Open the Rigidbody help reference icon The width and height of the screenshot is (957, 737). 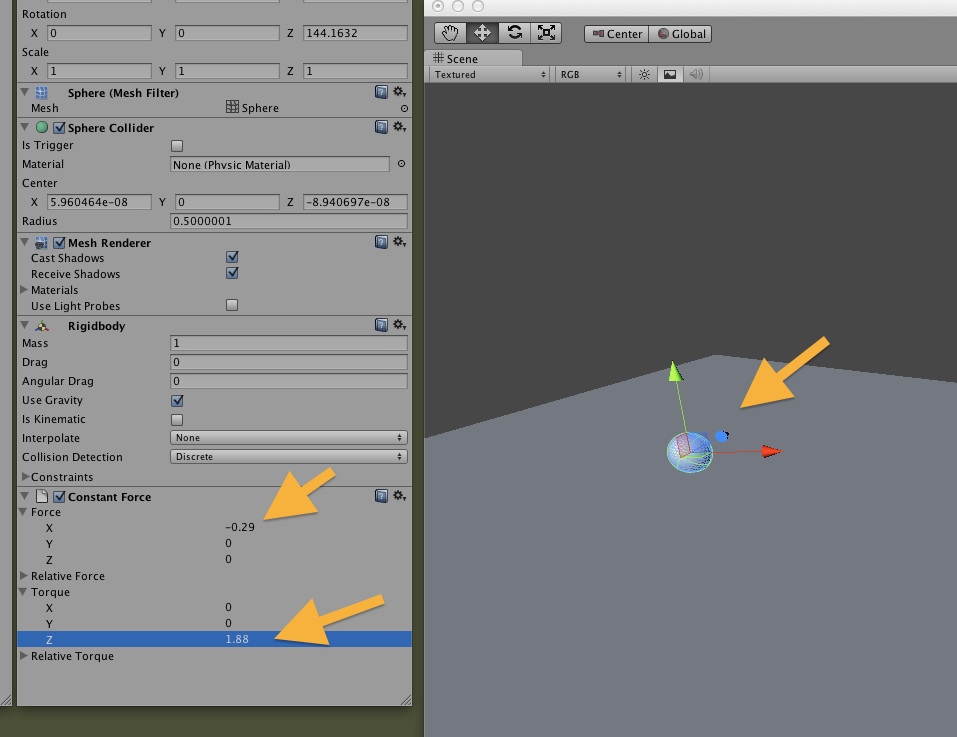click(381, 325)
